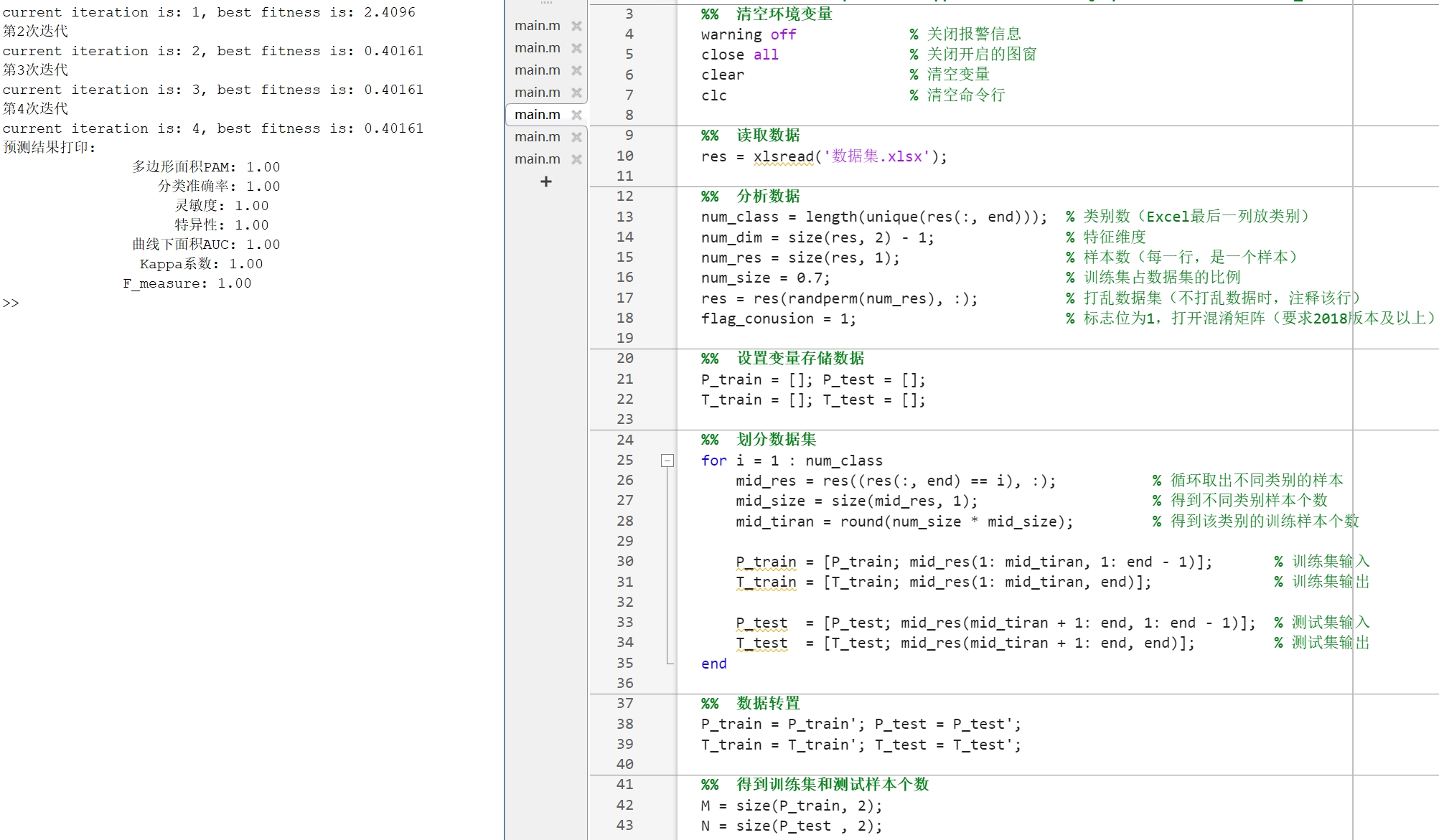Close the second main.m tab from top
Viewport: 1439px width, 840px height.
pyautogui.click(x=576, y=48)
